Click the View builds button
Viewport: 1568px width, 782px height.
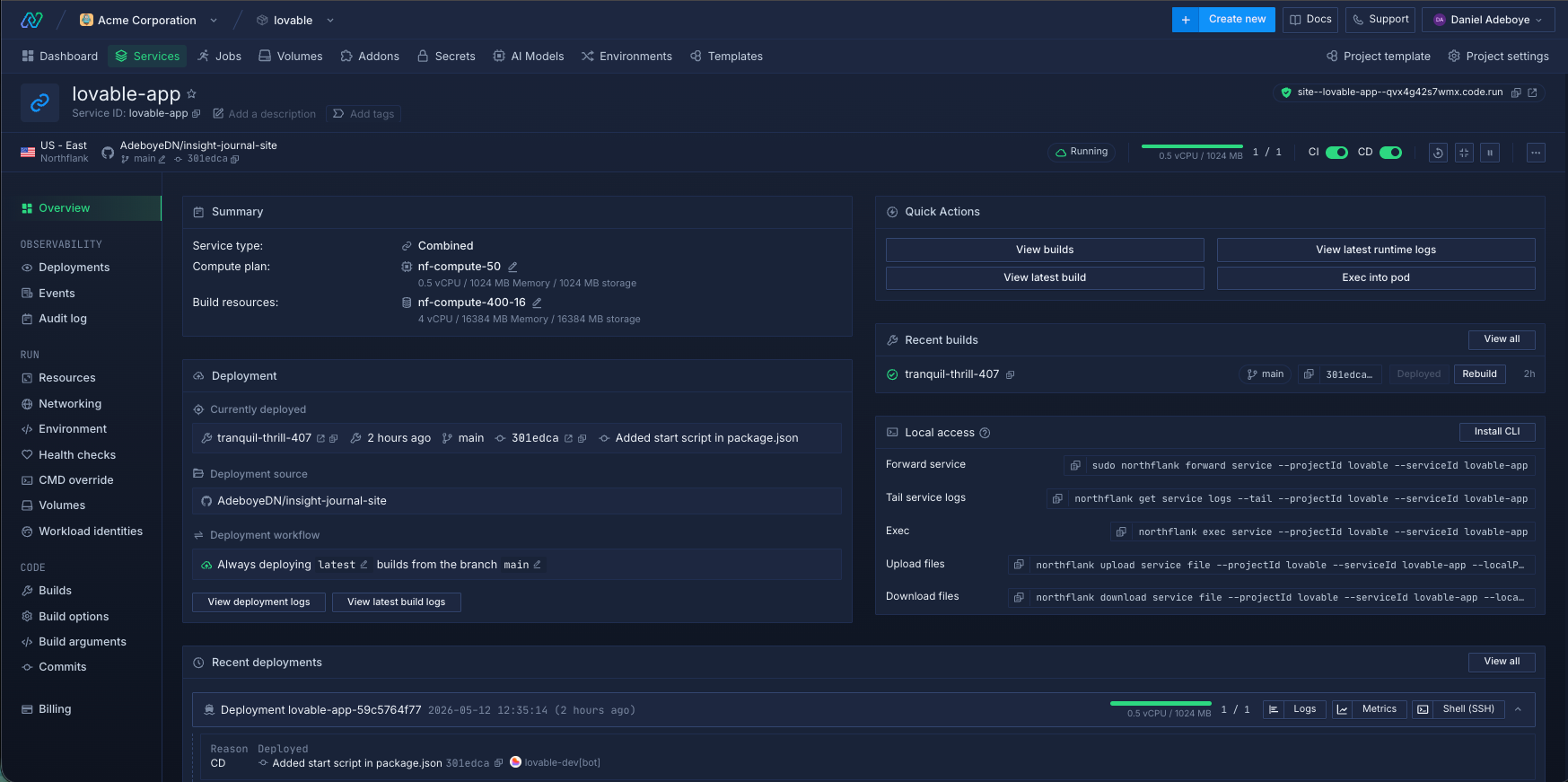pyautogui.click(x=1045, y=250)
